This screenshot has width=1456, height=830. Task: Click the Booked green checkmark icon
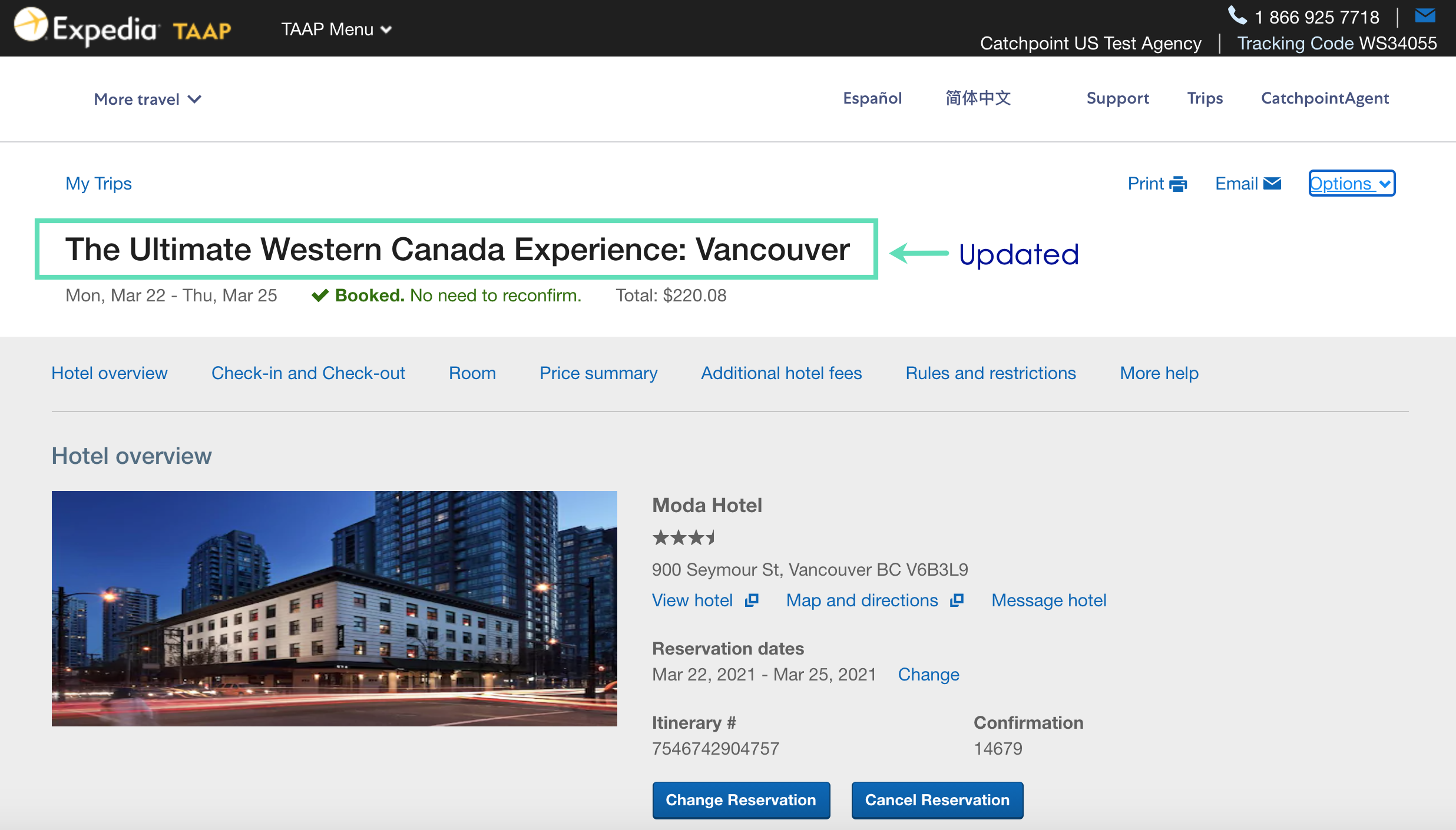tap(320, 296)
